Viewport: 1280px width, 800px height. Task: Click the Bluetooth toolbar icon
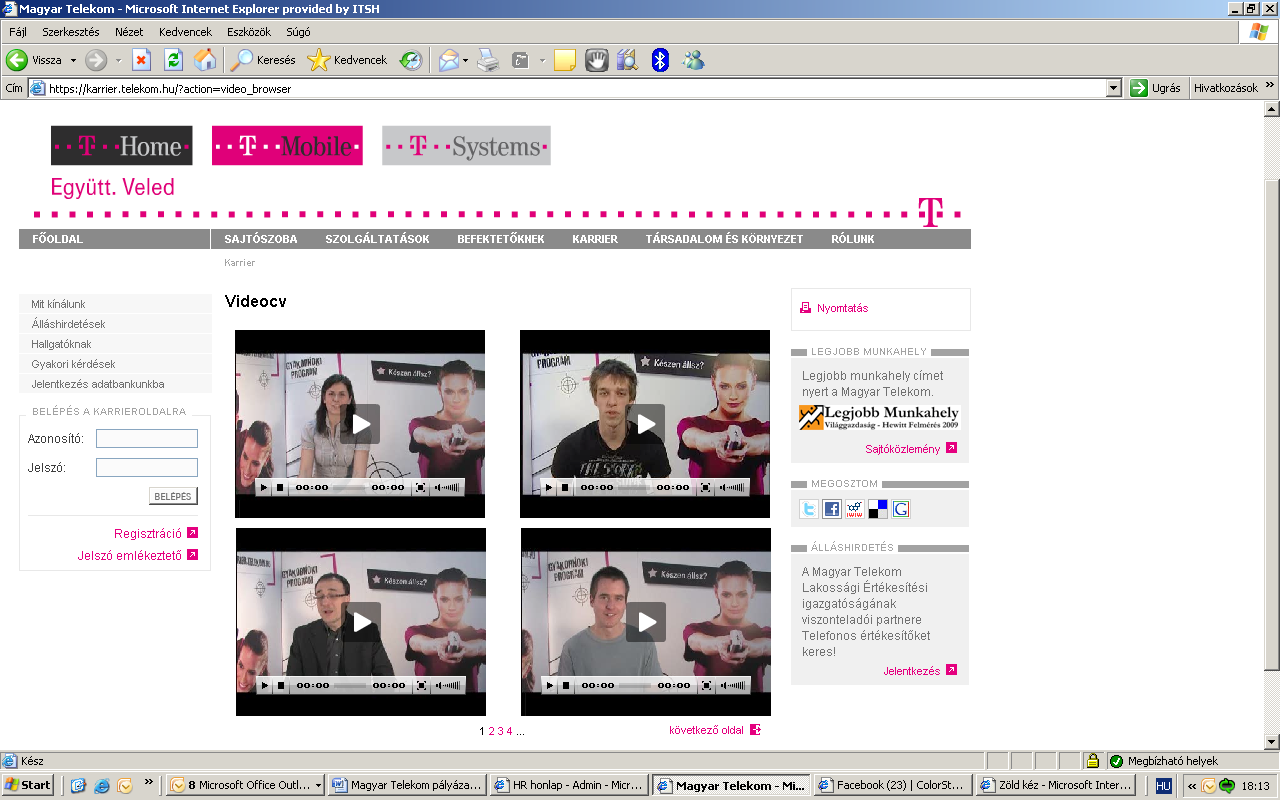point(660,60)
